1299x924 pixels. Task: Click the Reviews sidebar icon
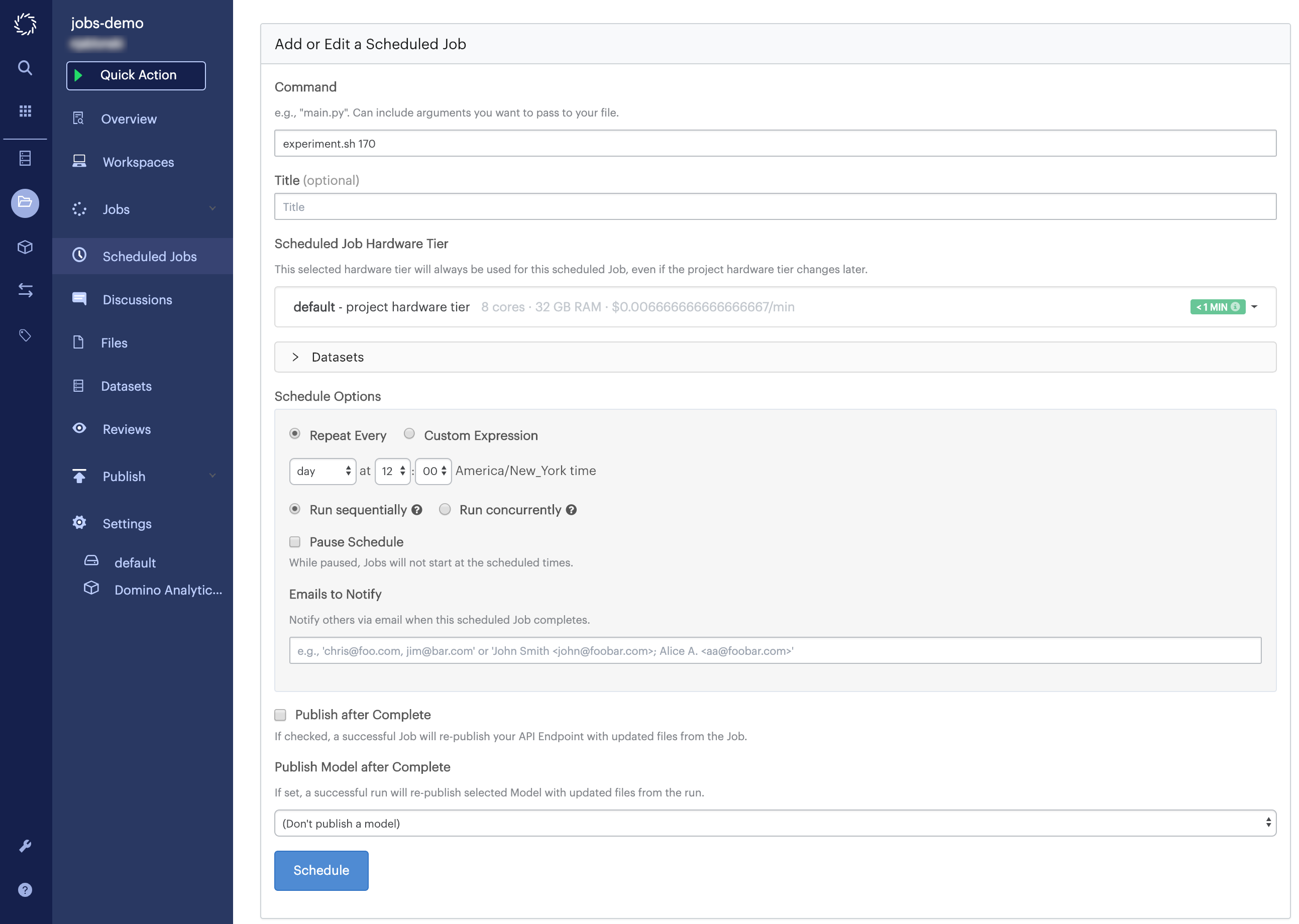80,428
